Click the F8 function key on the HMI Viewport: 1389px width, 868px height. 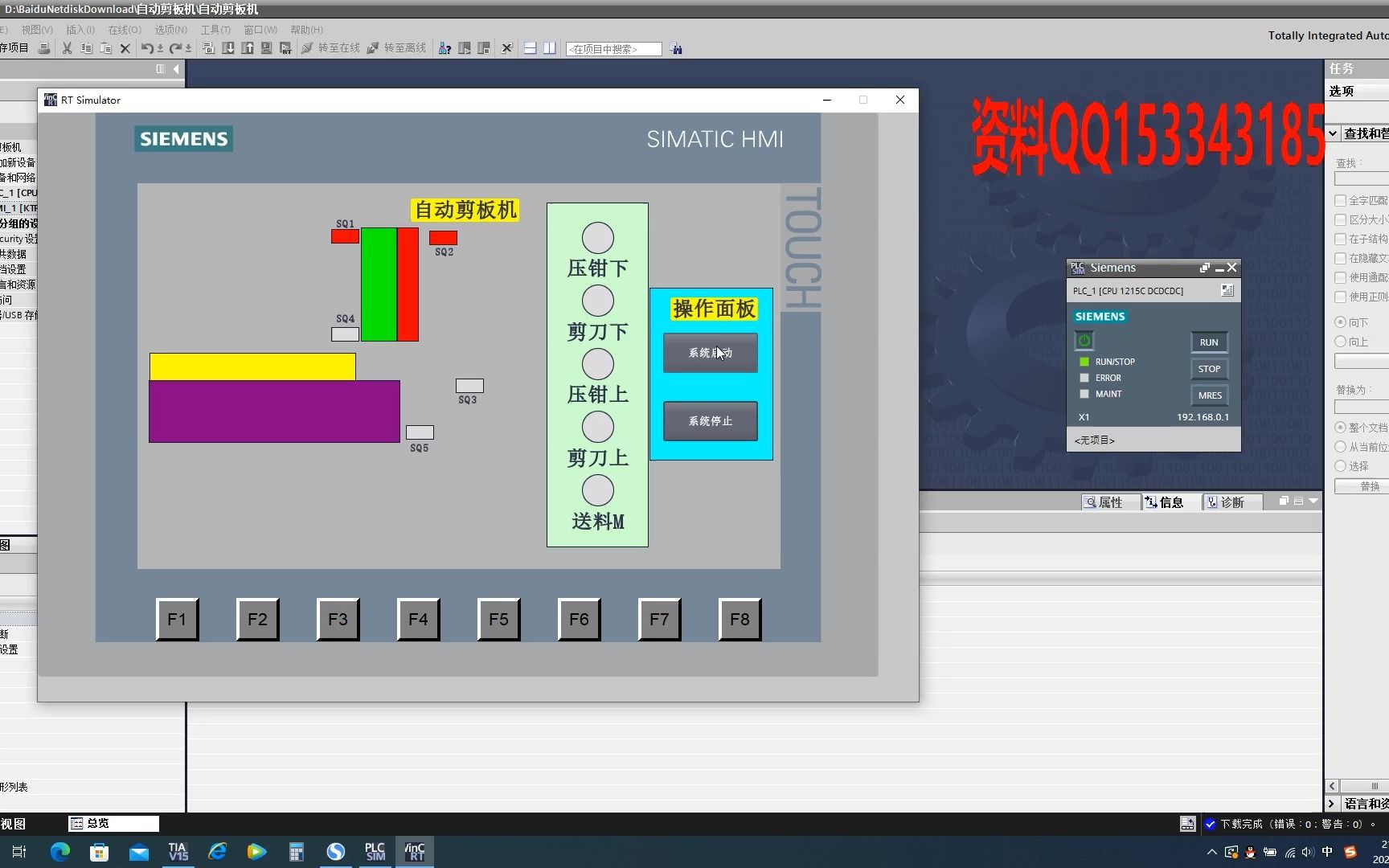click(x=740, y=620)
